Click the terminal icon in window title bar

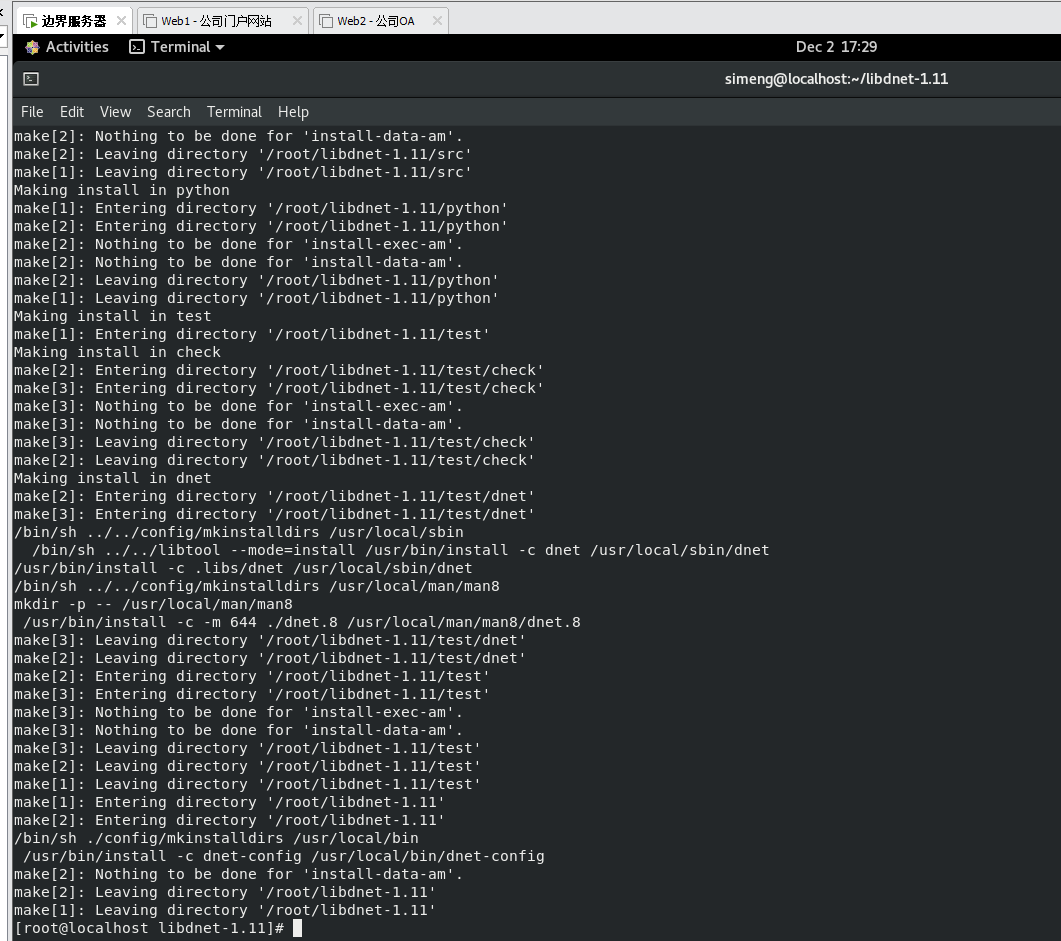click(x=31, y=79)
